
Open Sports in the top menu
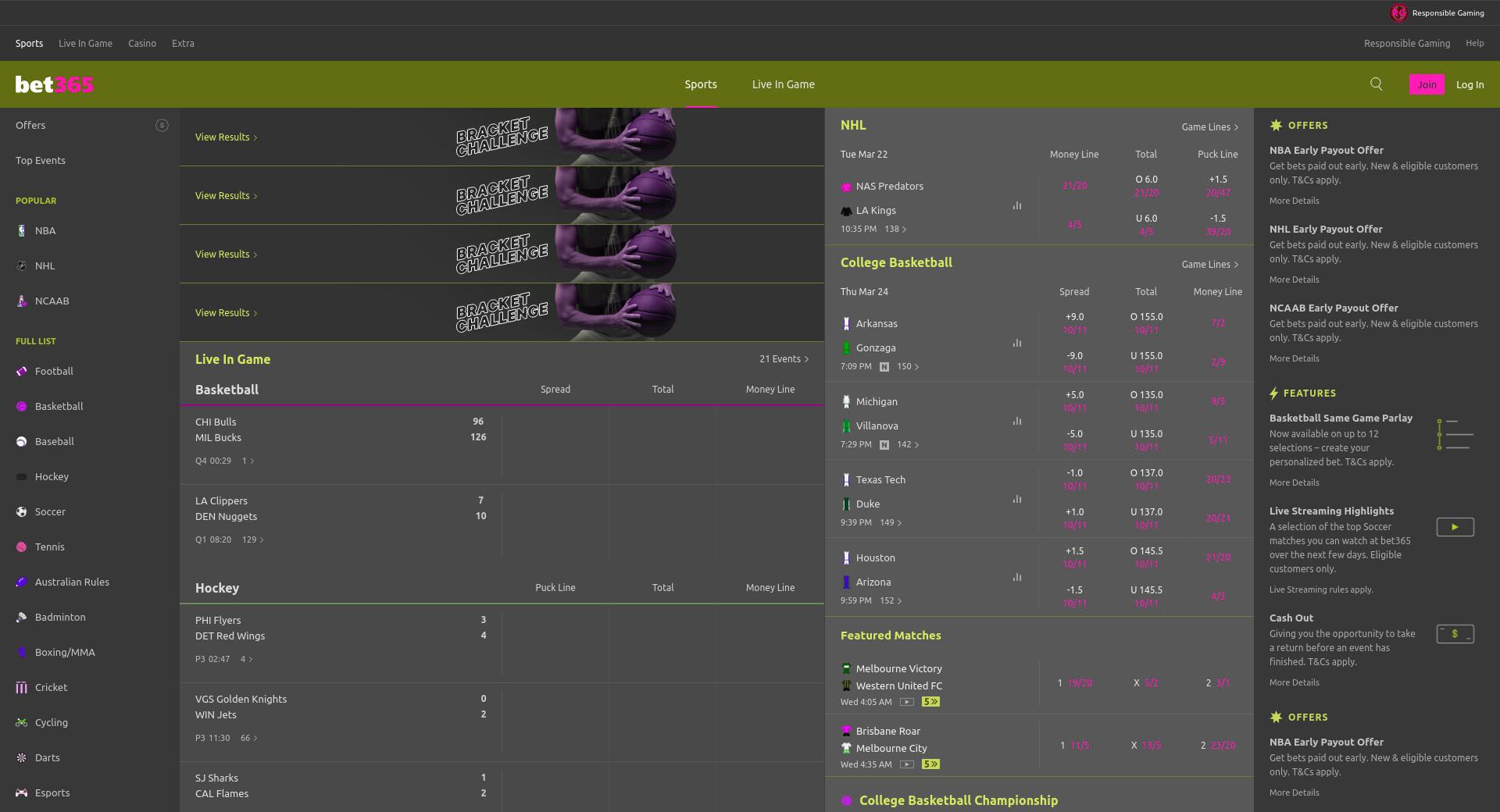tap(29, 44)
